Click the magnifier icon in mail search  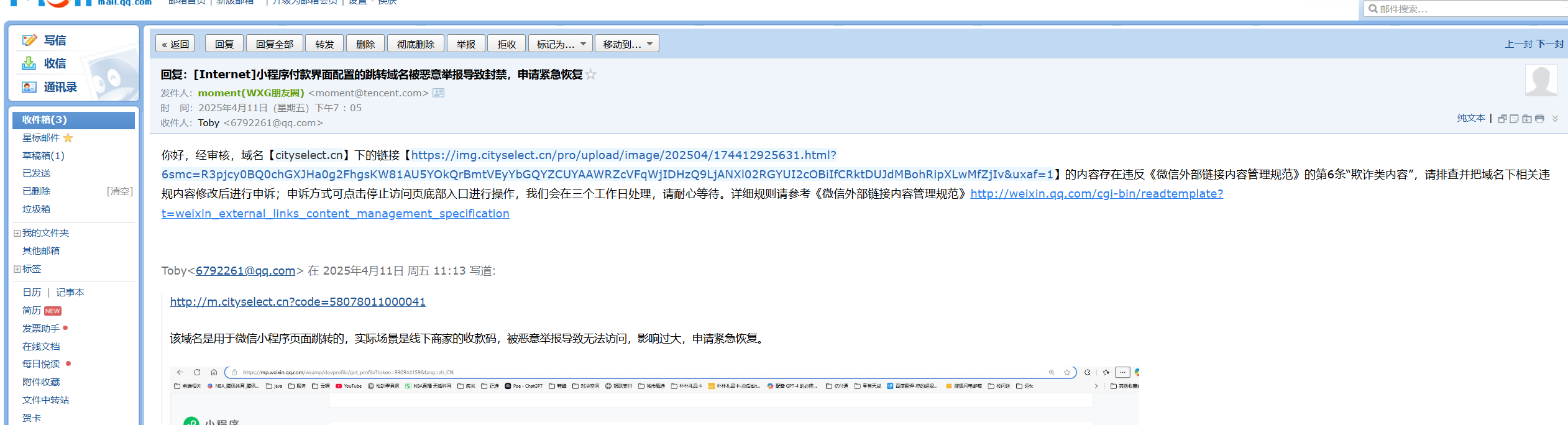[x=1373, y=9]
